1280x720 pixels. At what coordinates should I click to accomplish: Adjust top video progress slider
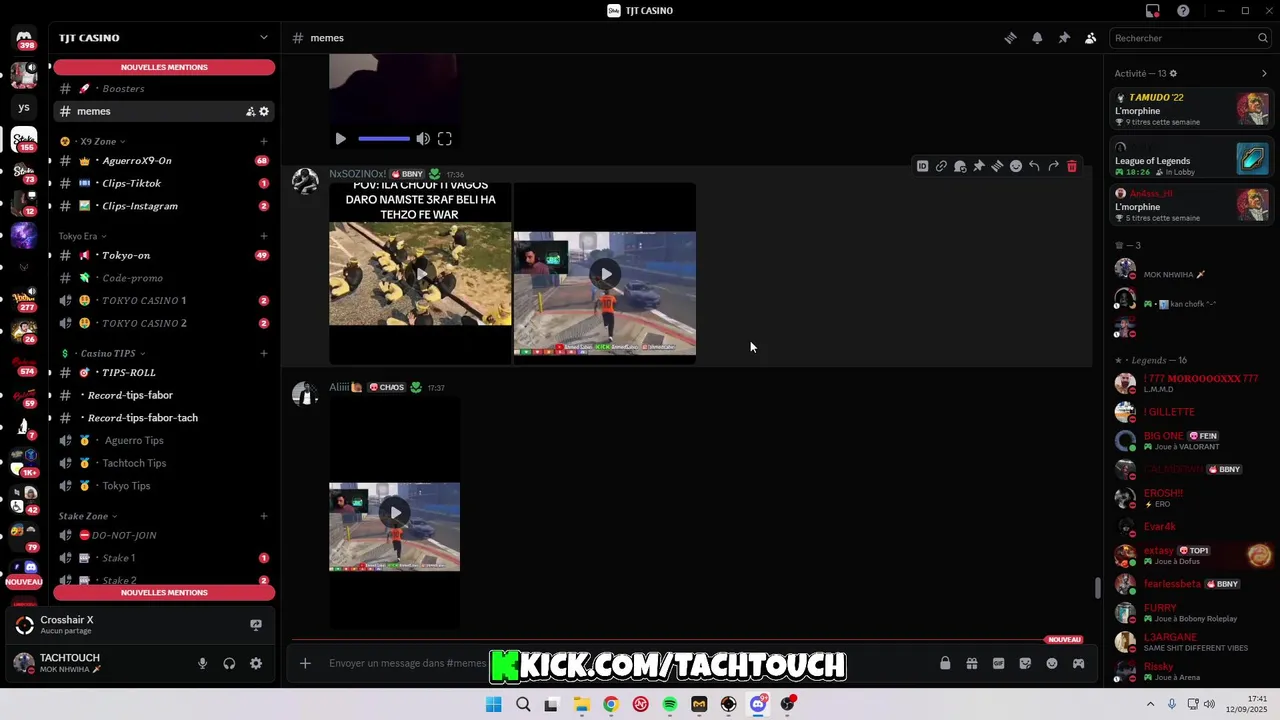point(384,139)
